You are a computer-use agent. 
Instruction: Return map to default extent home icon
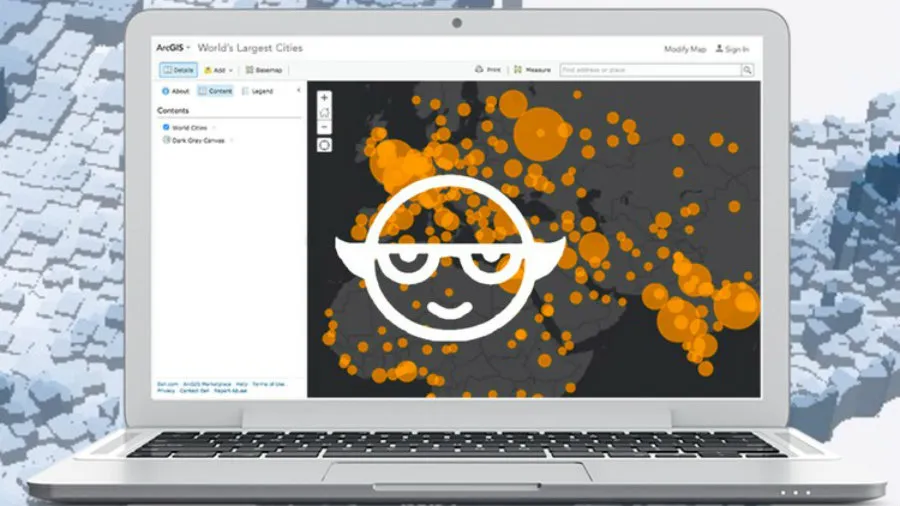(324, 112)
